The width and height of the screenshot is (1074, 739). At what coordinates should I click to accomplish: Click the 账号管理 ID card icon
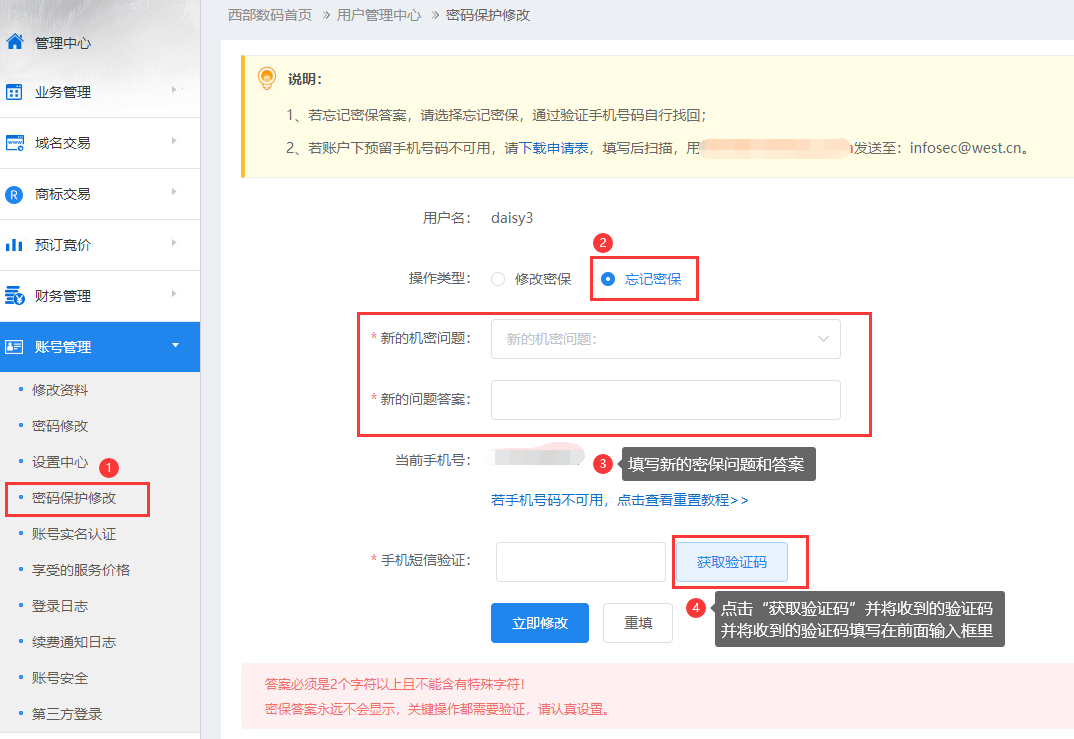tap(15, 347)
